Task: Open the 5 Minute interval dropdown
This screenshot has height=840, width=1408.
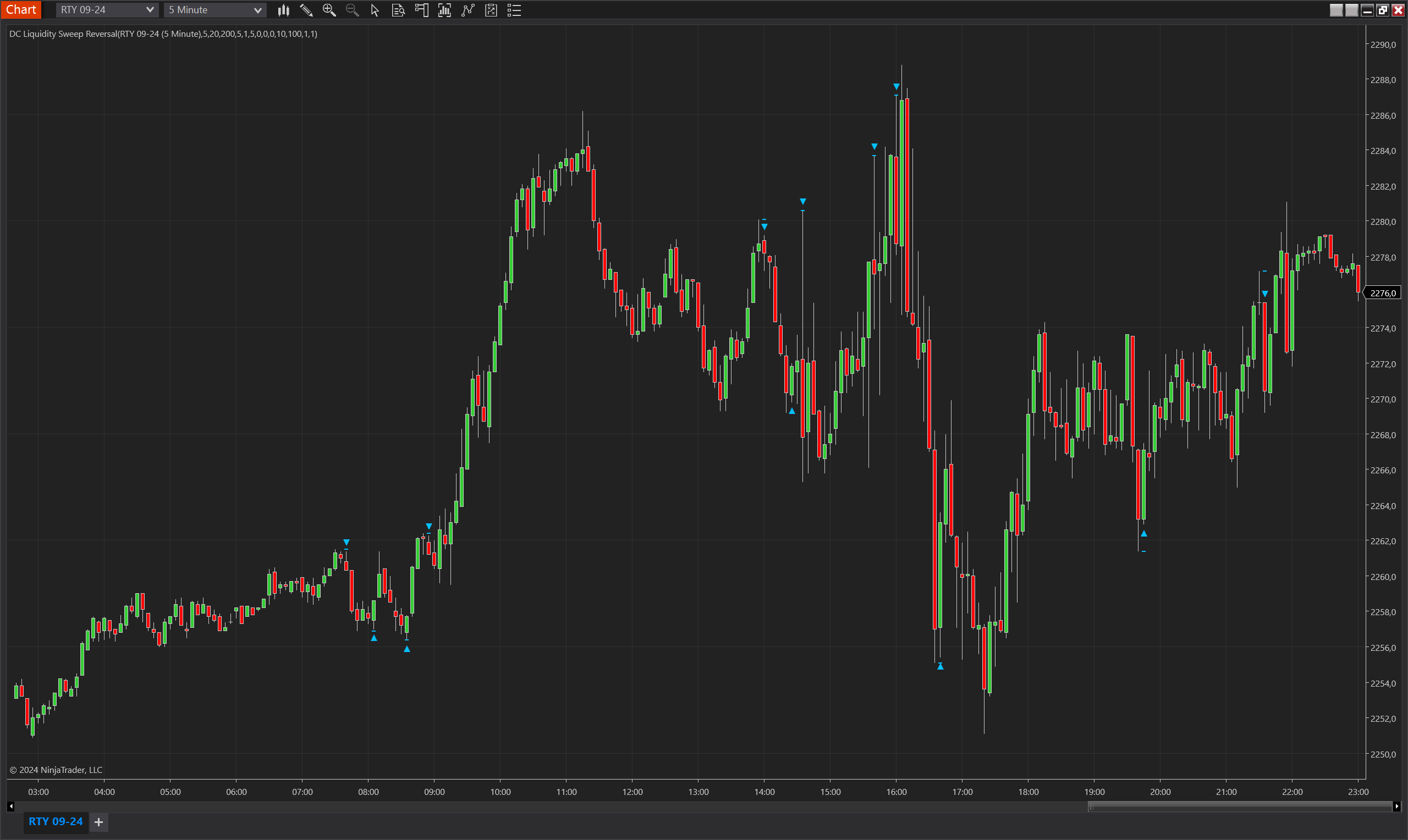Action: tap(215, 10)
